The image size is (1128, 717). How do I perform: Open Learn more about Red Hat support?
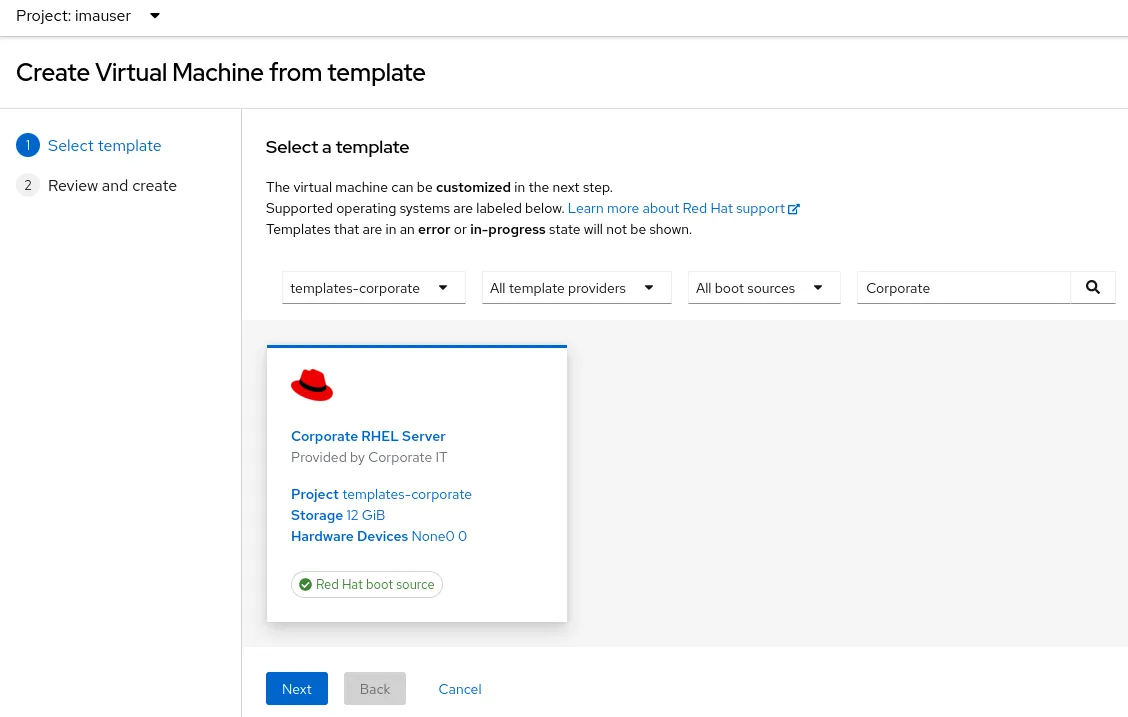point(676,209)
